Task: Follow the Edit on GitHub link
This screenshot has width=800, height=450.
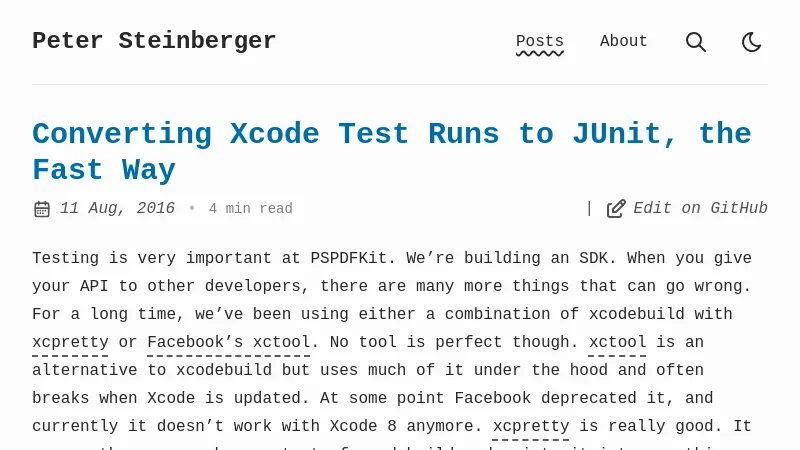Action: point(700,209)
